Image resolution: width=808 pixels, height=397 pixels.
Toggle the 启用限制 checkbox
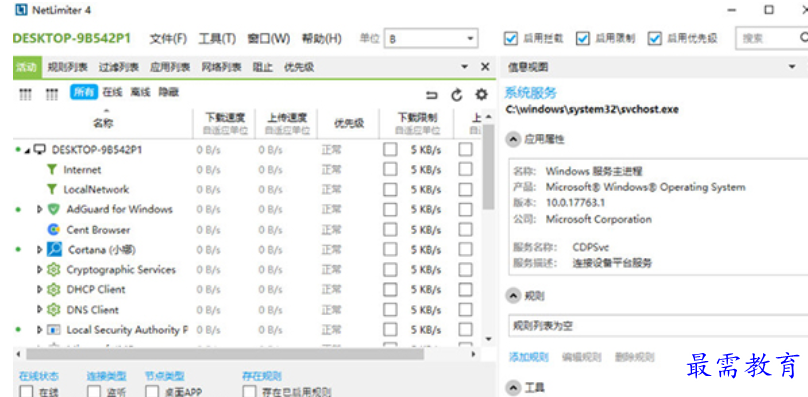tap(583, 39)
